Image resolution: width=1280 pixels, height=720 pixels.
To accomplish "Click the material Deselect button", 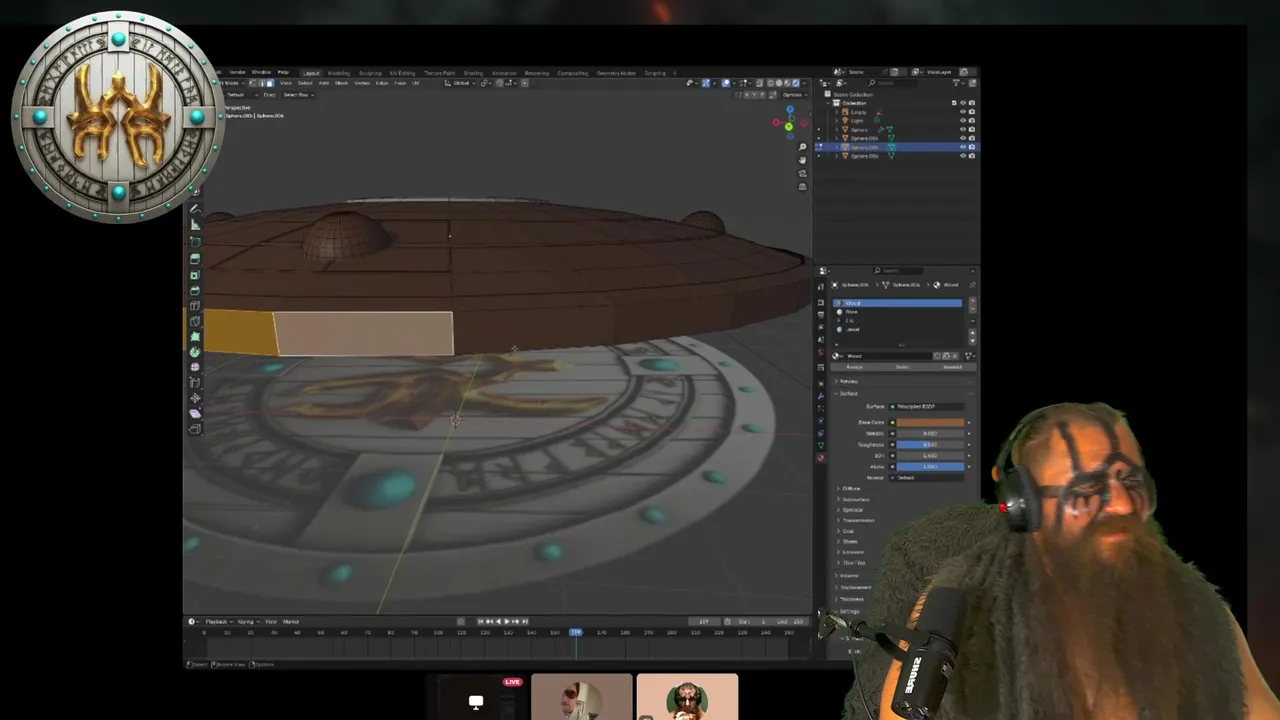I will [952, 367].
